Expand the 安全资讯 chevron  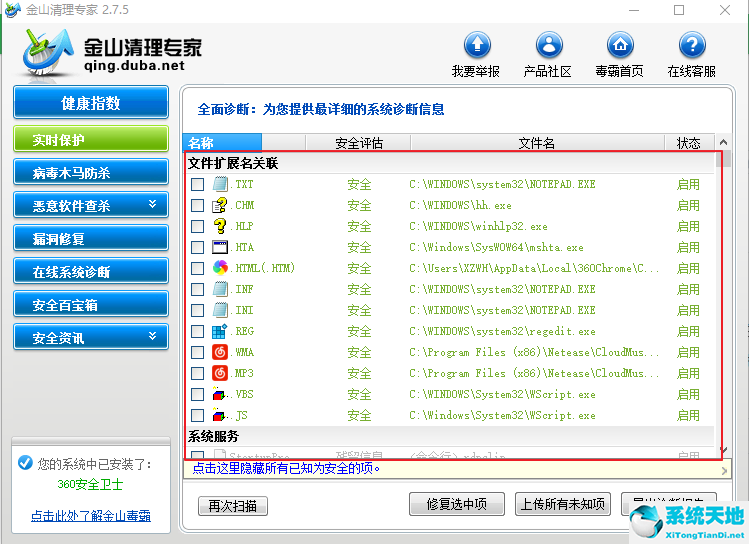tap(152, 336)
